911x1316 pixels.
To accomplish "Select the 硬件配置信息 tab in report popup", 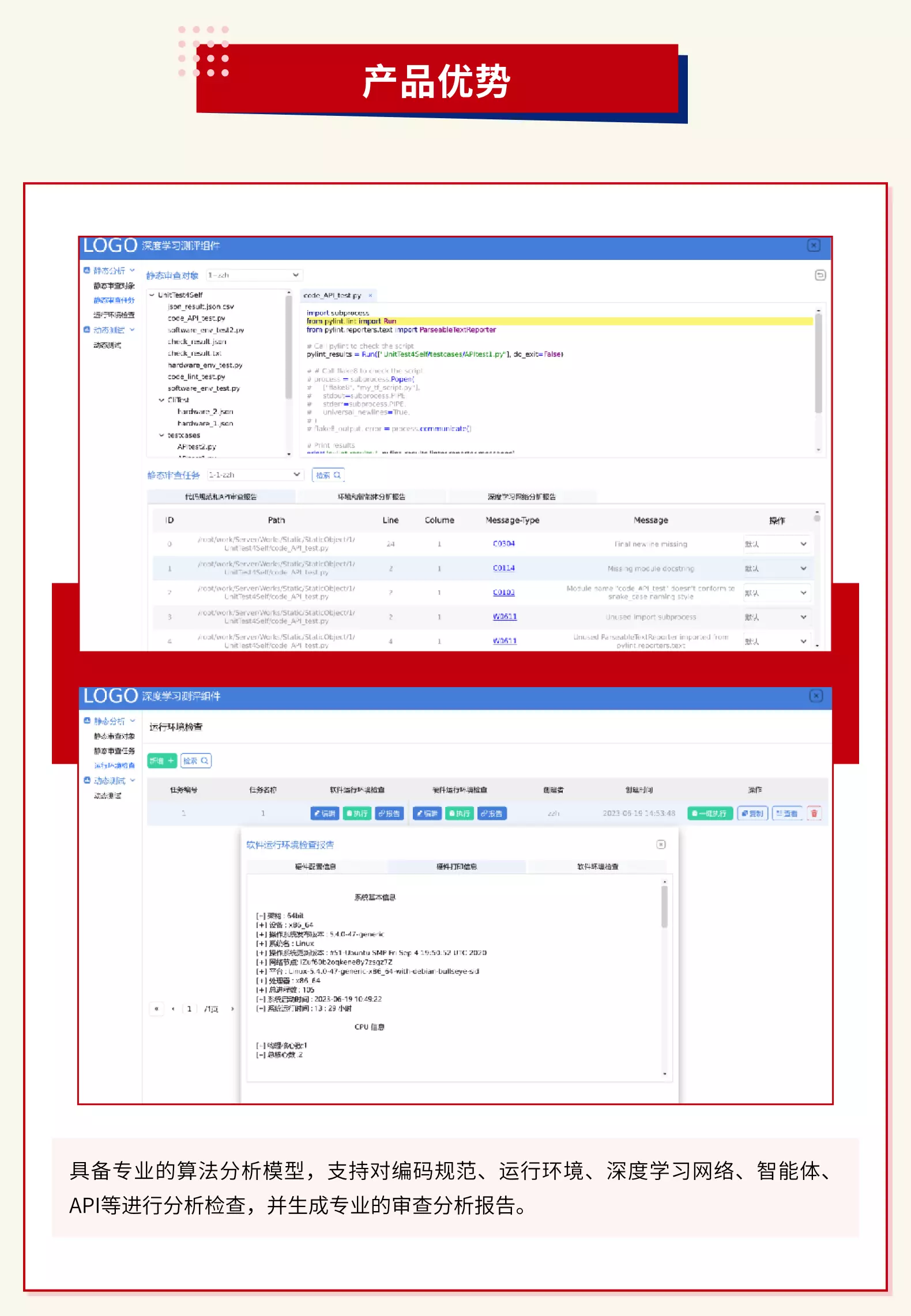I will 315,866.
